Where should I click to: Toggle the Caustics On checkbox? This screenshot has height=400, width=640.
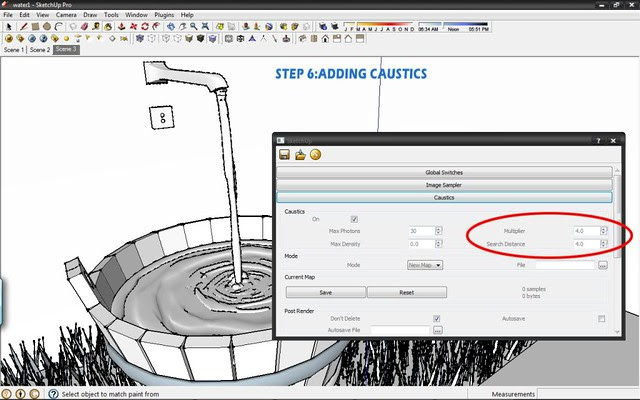(354, 219)
